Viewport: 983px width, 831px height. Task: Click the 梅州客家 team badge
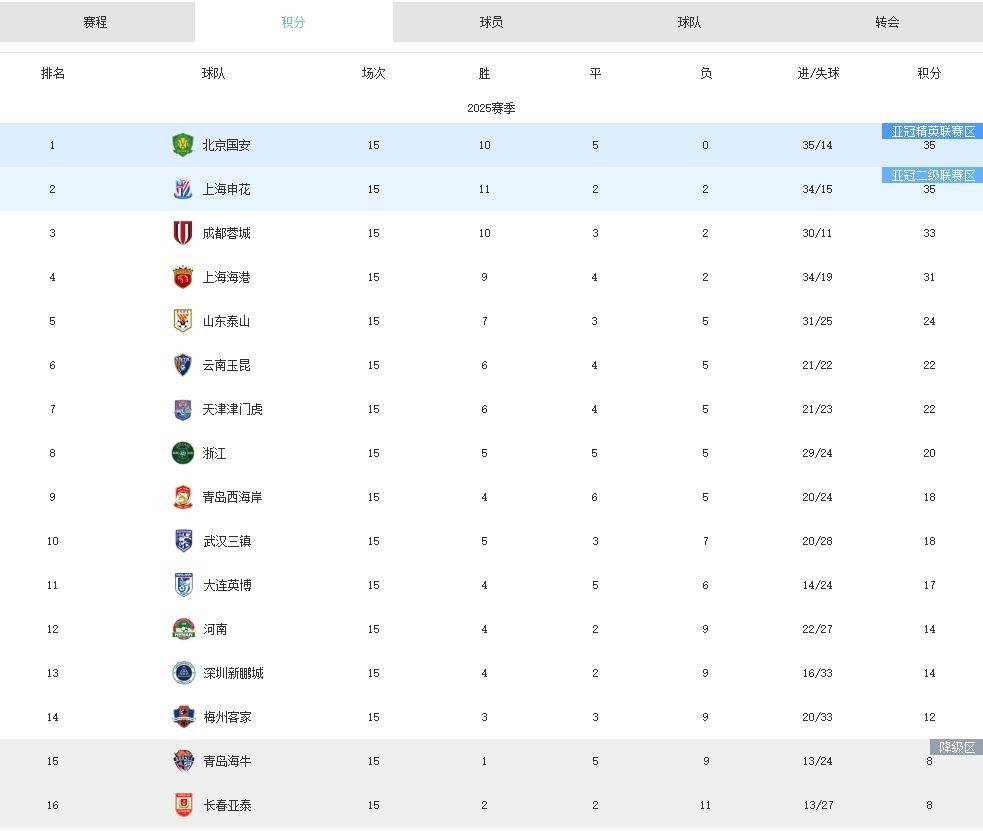(x=182, y=717)
